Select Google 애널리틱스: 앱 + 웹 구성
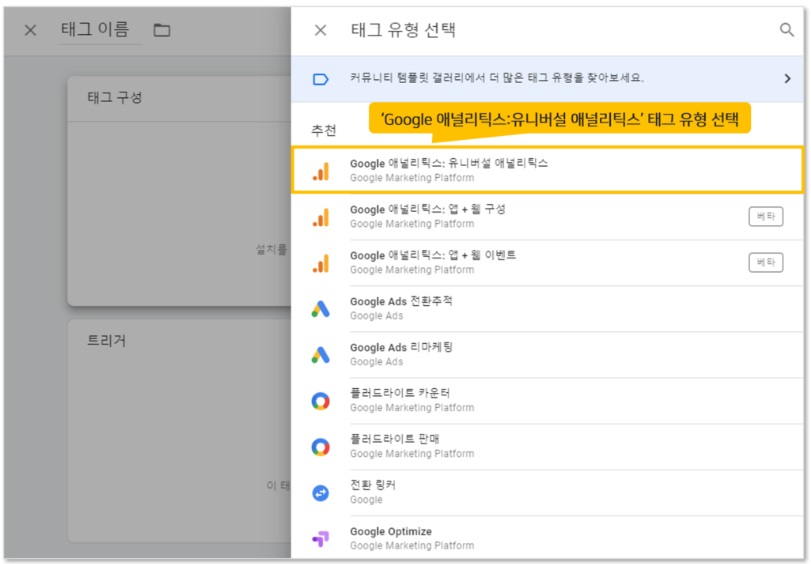811x564 pixels. [547, 216]
